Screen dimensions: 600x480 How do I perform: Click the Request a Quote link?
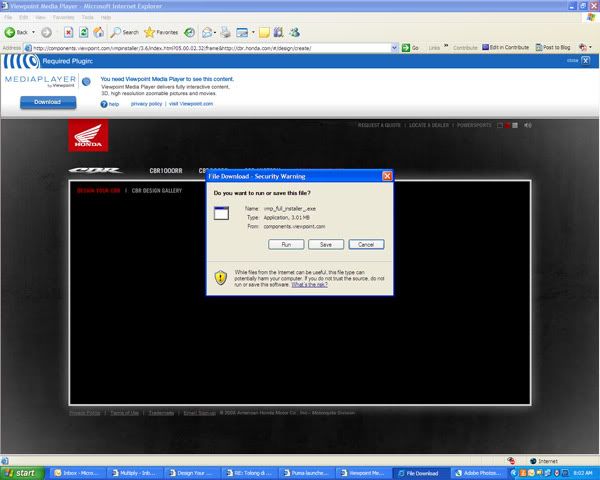(x=379, y=125)
